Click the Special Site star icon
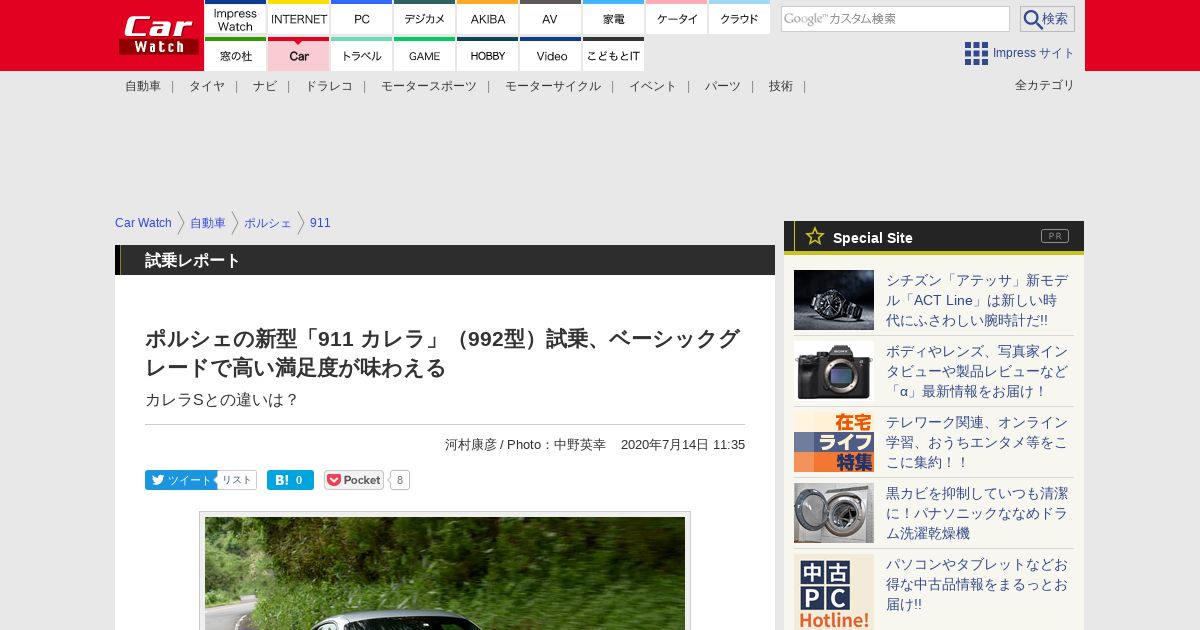The width and height of the screenshot is (1200, 630). pyautogui.click(x=815, y=236)
